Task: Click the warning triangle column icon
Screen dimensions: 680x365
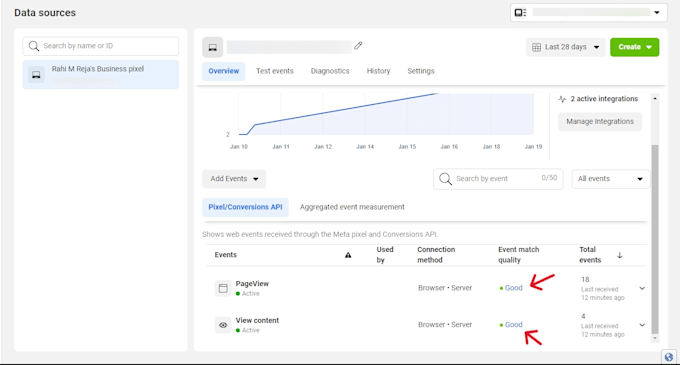Action: (x=348, y=255)
